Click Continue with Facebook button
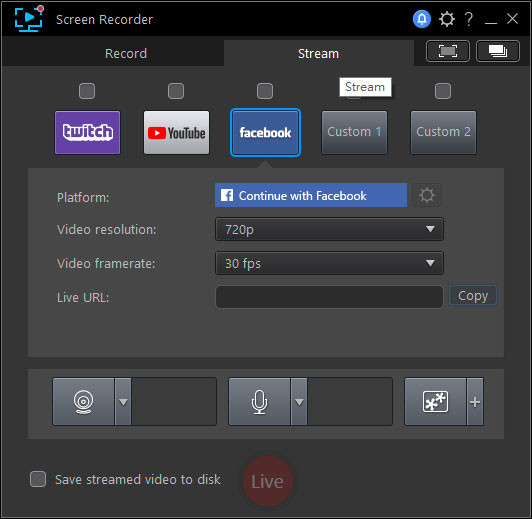This screenshot has width=532, height=519. [x=311, y=195]
